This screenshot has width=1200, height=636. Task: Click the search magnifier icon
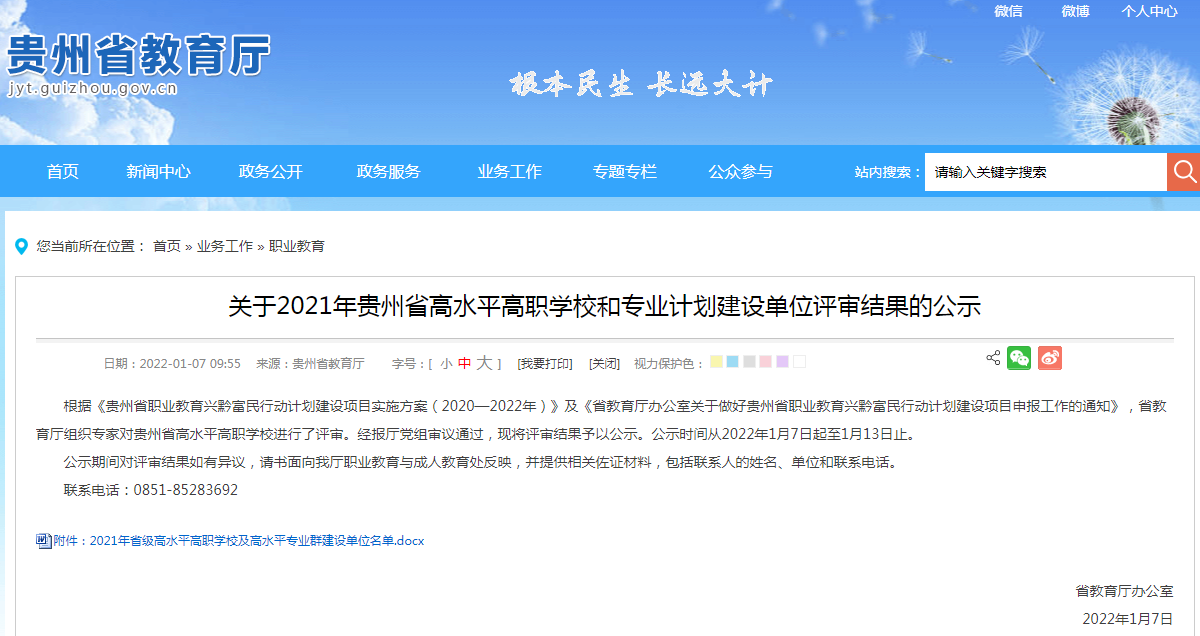1184,171
